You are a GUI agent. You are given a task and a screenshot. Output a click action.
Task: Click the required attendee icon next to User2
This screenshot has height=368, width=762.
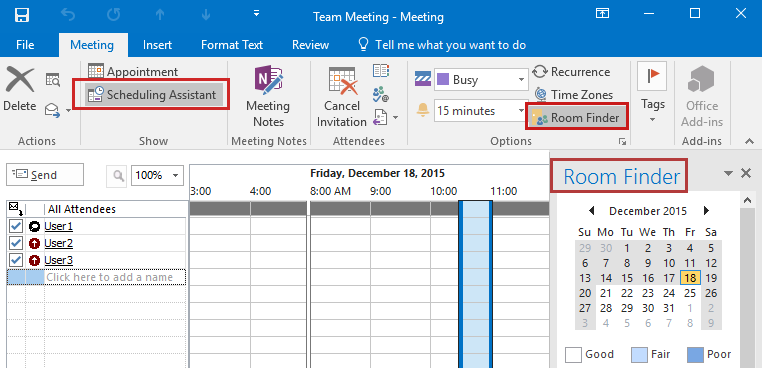35,243
